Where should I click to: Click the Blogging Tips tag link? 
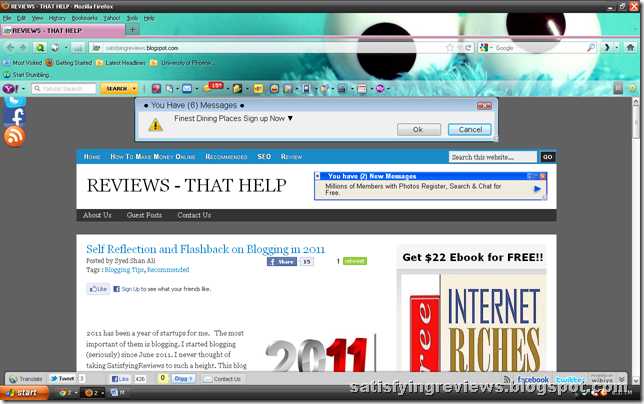pyautogui.click(x=124, y=270)
